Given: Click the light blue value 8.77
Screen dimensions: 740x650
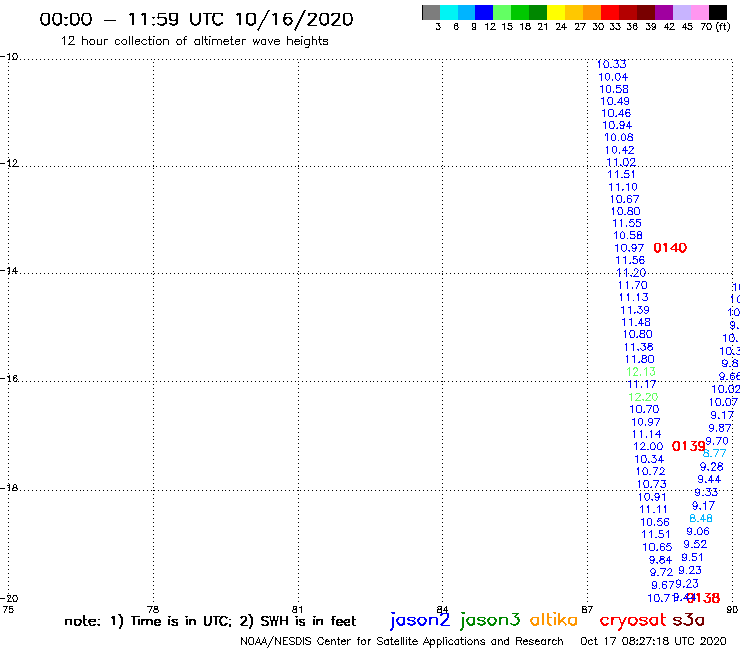Looking at the screenshot, I should (x=715, y=454).
